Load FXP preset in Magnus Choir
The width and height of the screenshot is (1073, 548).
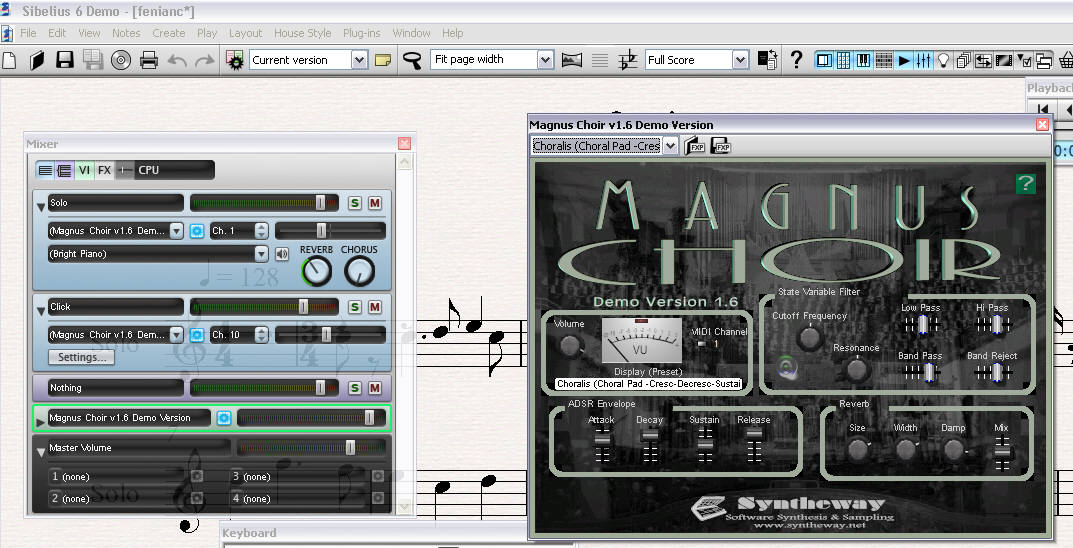[695, 146]
